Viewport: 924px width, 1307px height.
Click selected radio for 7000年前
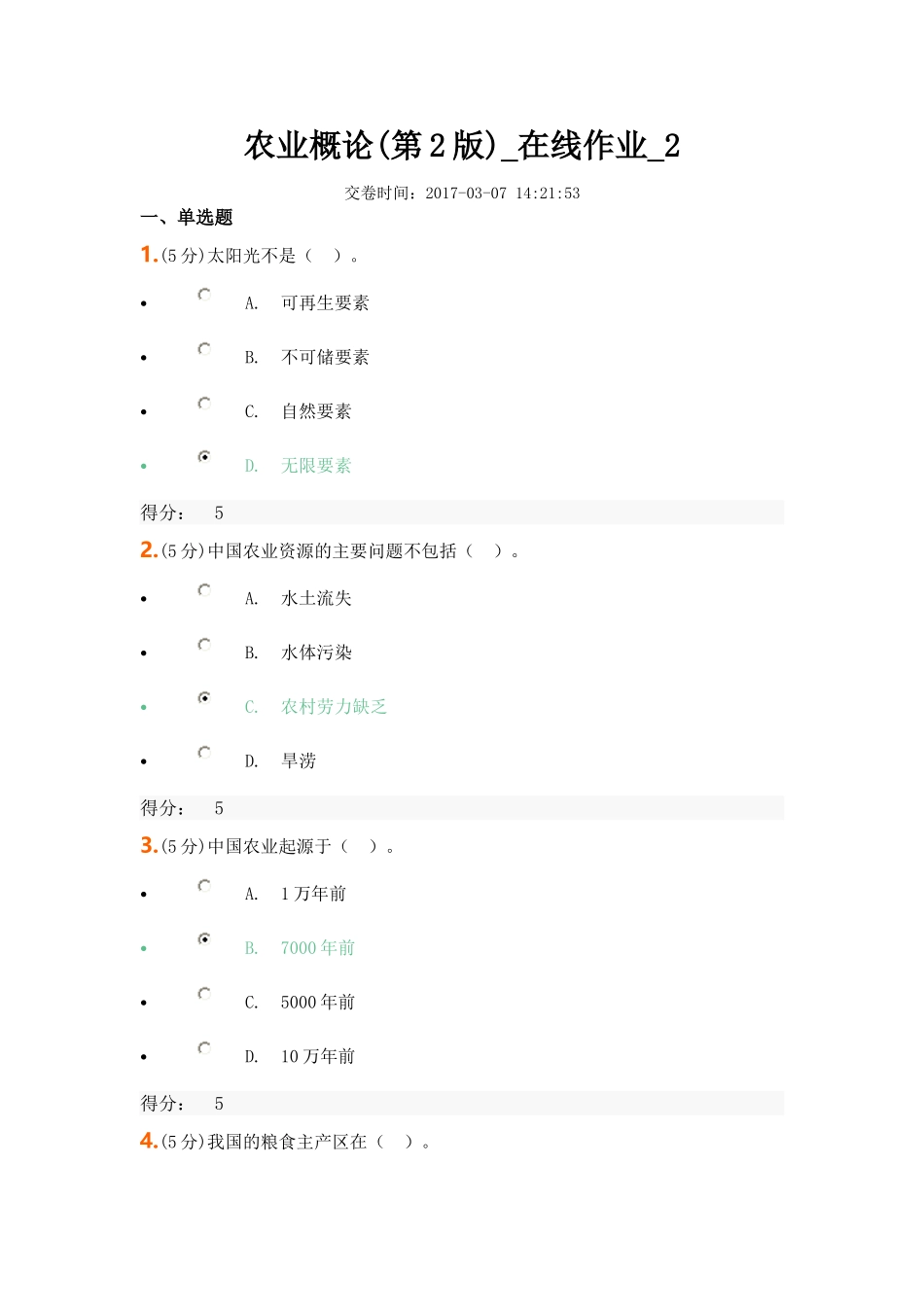[204, 939]
